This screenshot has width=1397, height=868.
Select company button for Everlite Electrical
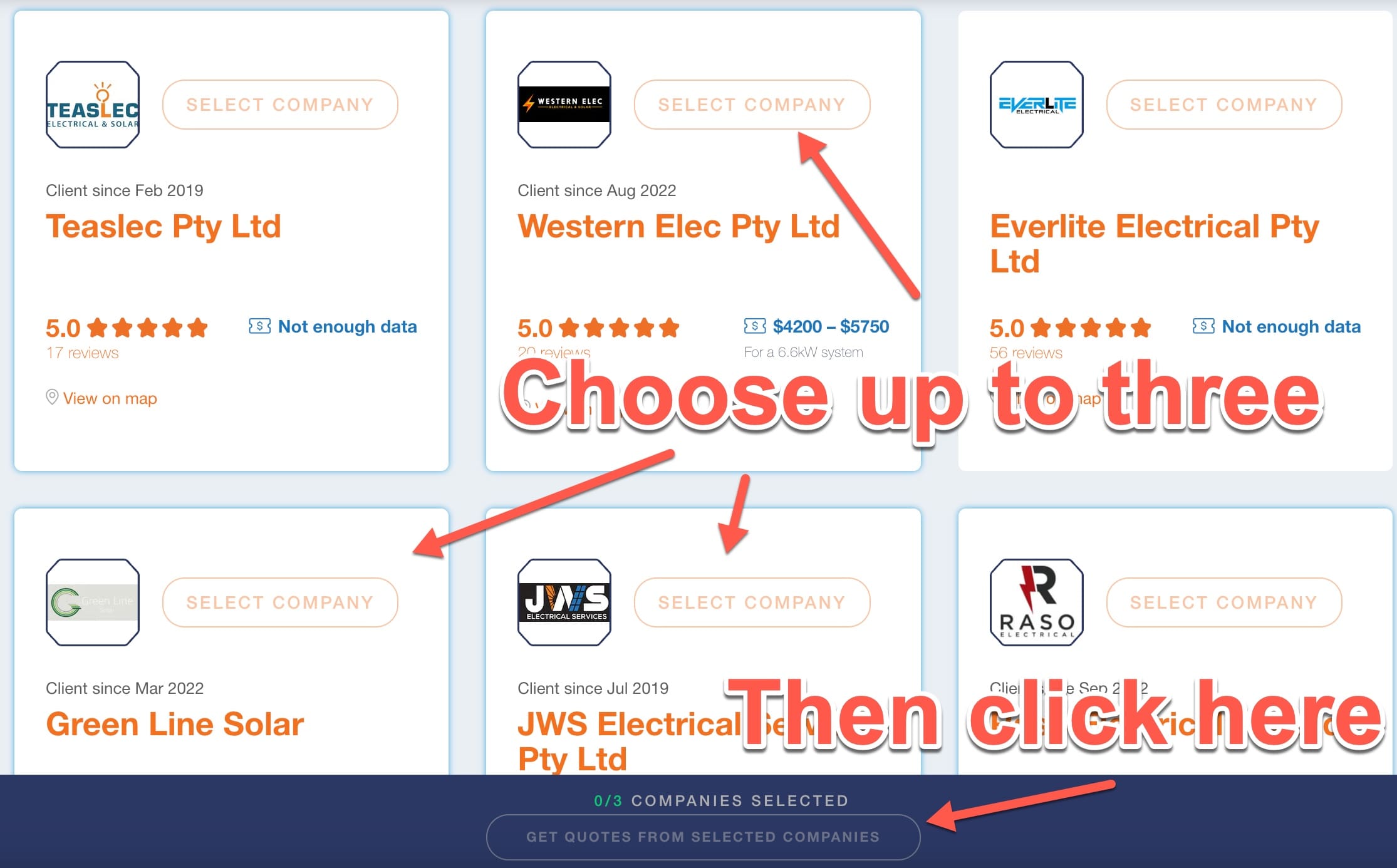click(1225, 105)
